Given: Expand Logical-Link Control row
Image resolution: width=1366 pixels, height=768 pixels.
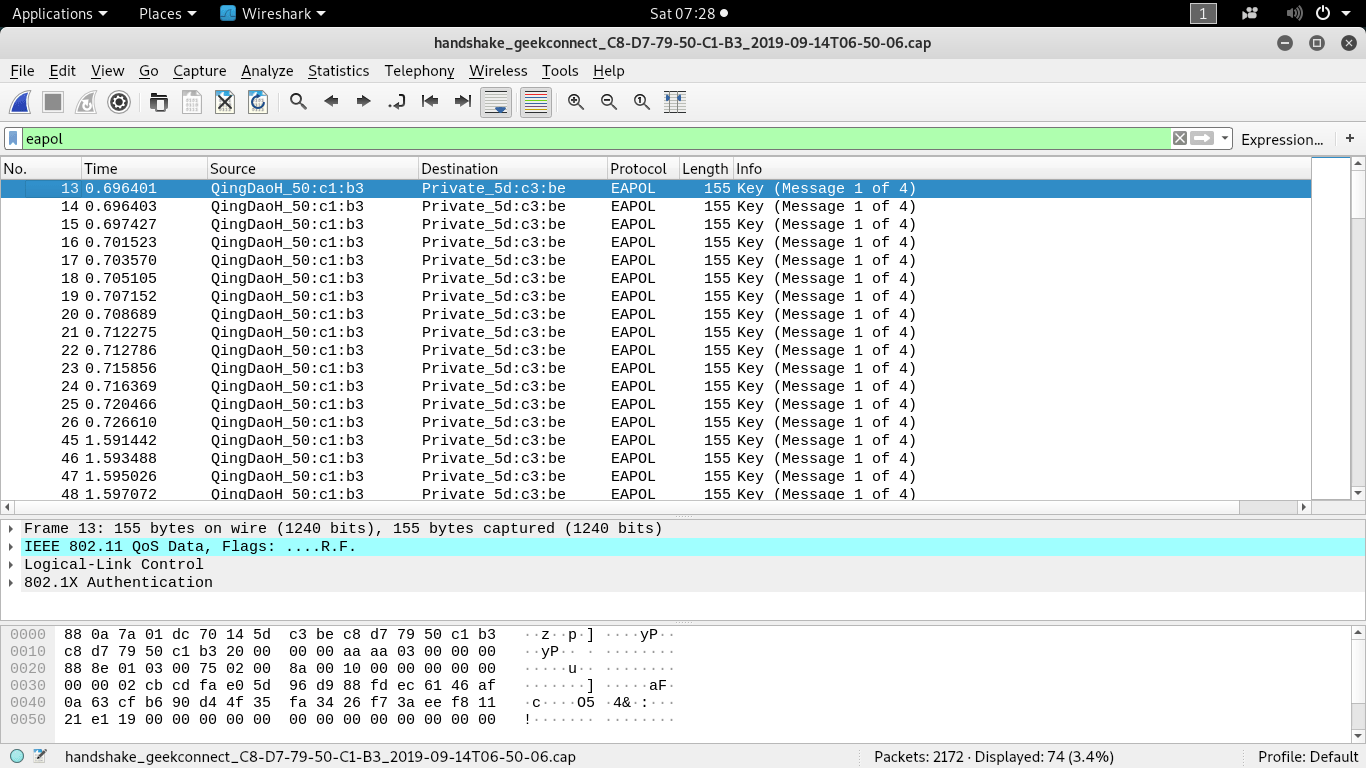Looking at the screenshot, I should pos(11,565).
